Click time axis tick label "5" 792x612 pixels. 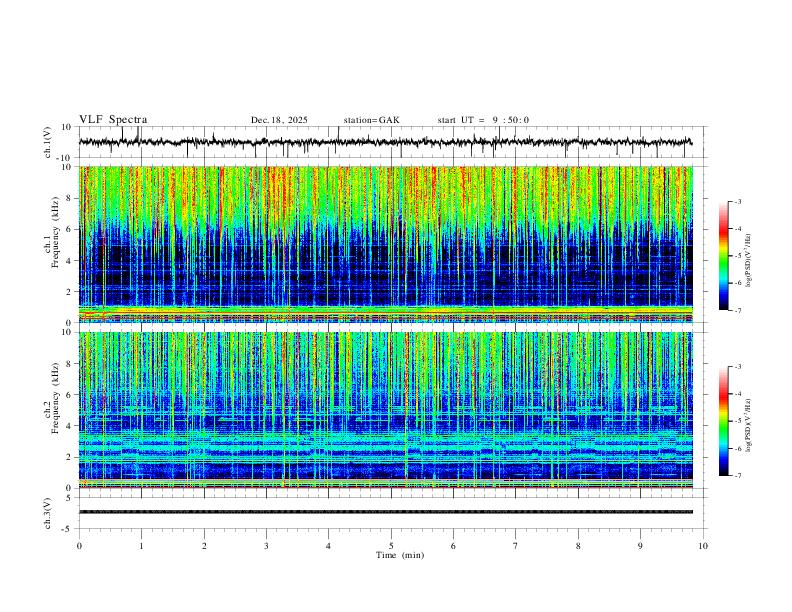click(x=391, y=546)
